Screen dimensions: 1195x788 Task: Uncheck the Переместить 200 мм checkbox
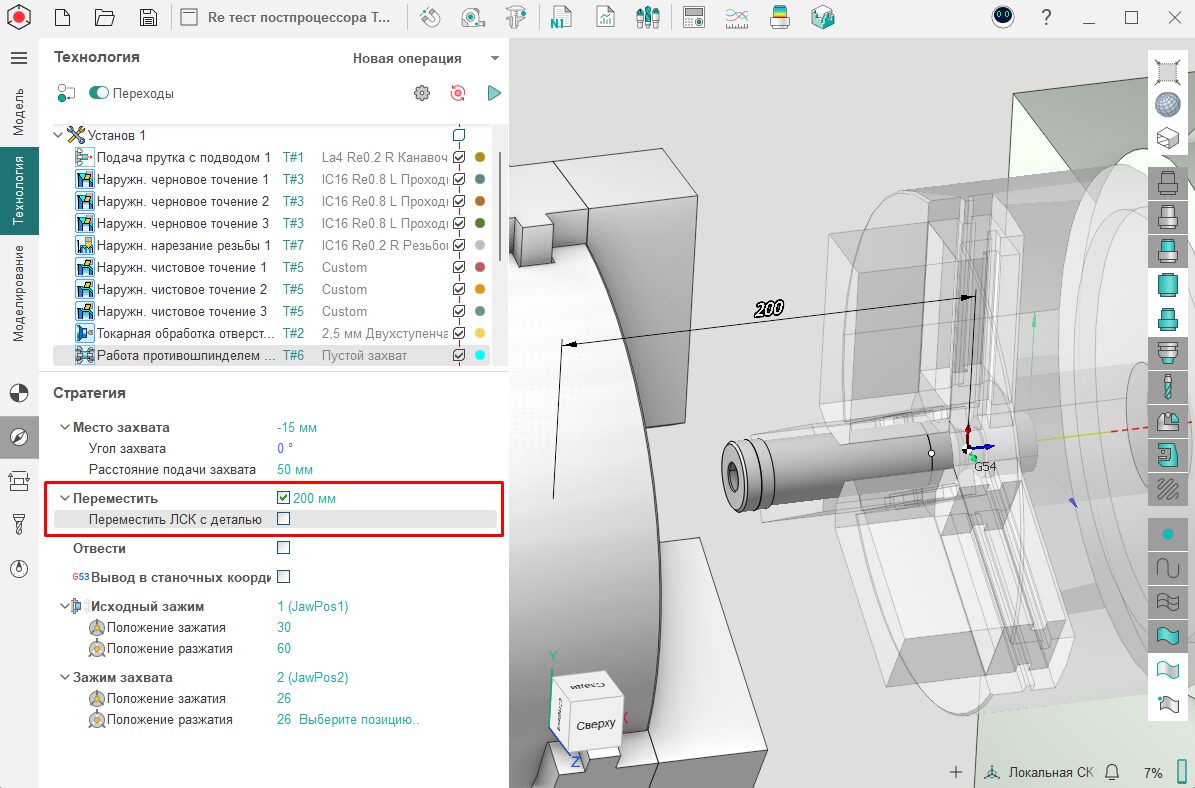(x=284, y=498)
